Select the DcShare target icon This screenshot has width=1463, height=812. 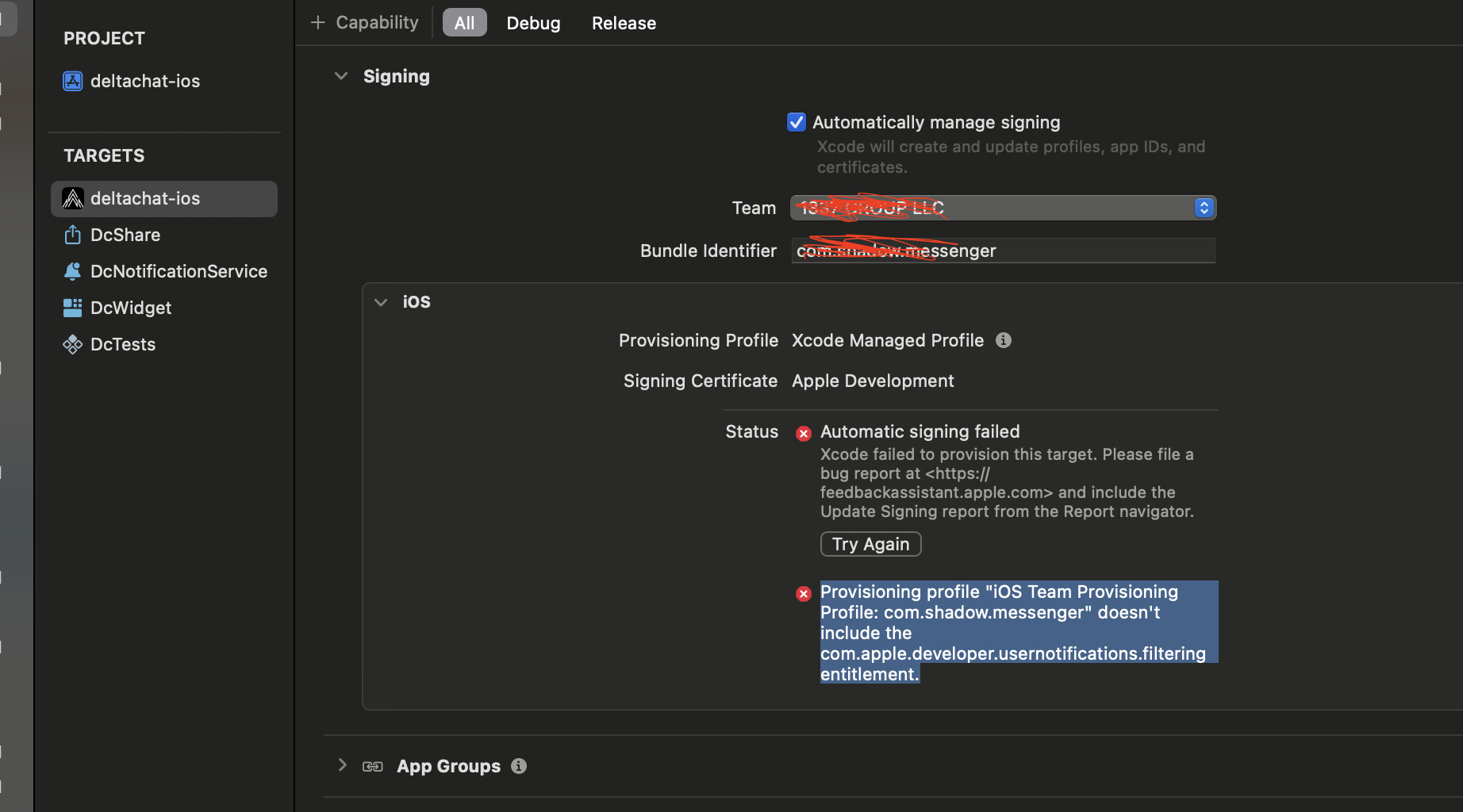73,235
